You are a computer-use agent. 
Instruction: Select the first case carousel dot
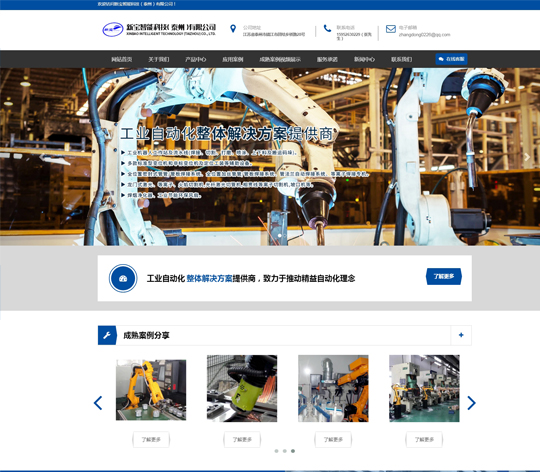276,451
